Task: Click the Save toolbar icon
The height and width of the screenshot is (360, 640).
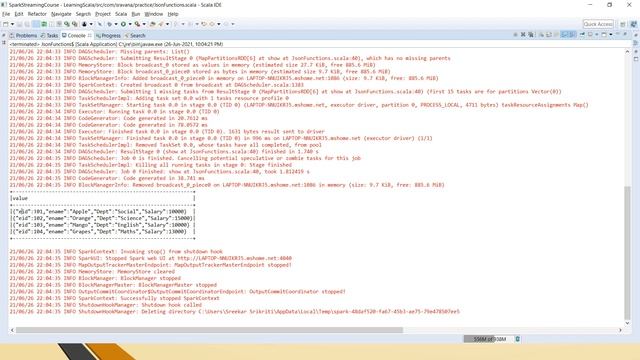Action: (x=19, y=24)
